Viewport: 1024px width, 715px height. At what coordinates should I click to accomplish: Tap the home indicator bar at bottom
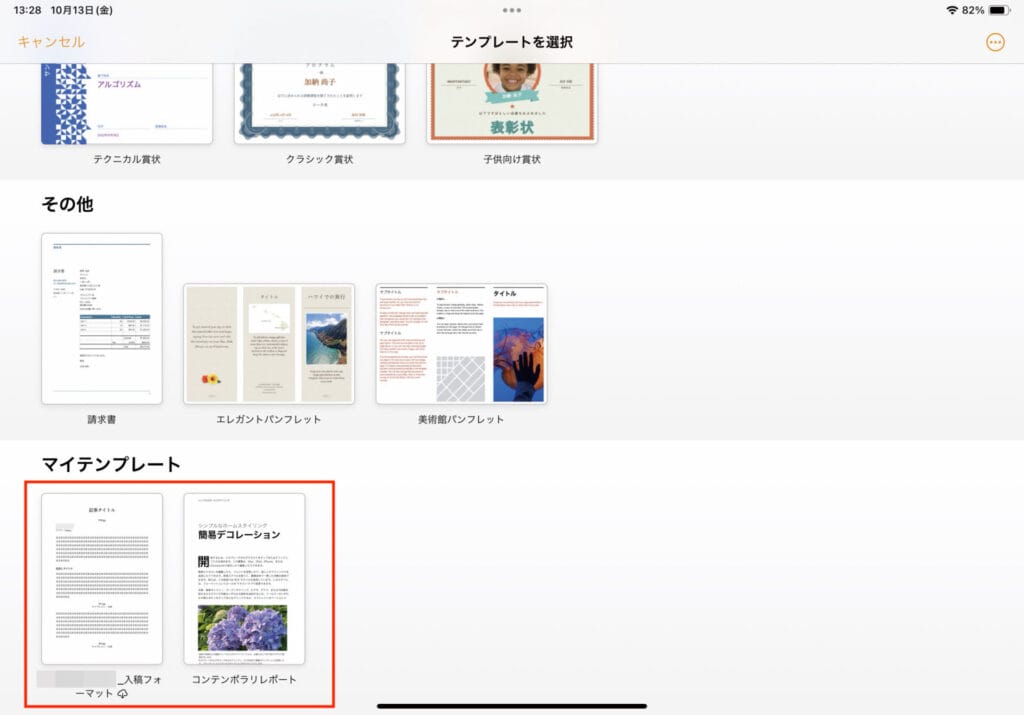(511, 705)
